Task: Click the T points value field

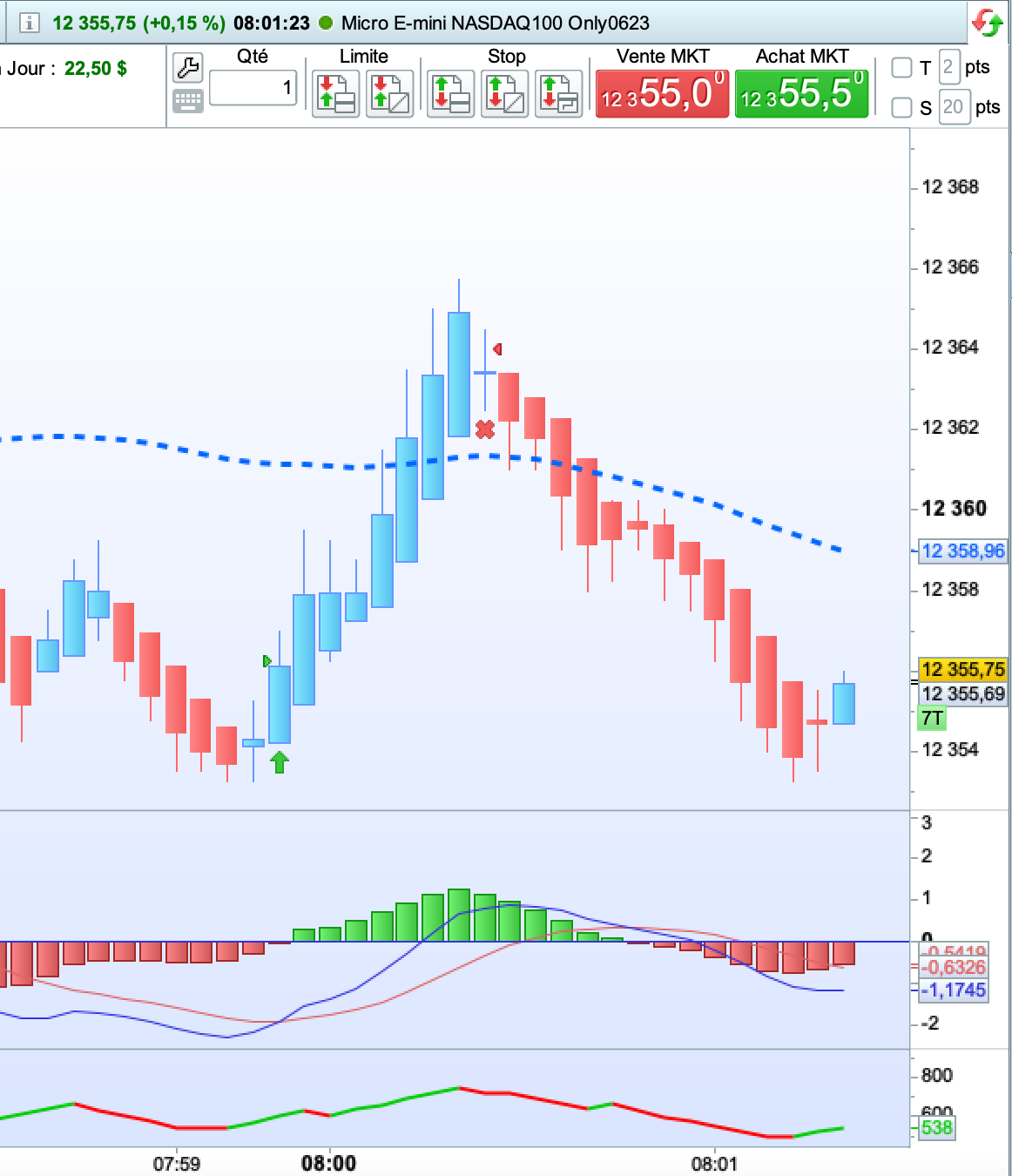Action: tap(948, 67)
